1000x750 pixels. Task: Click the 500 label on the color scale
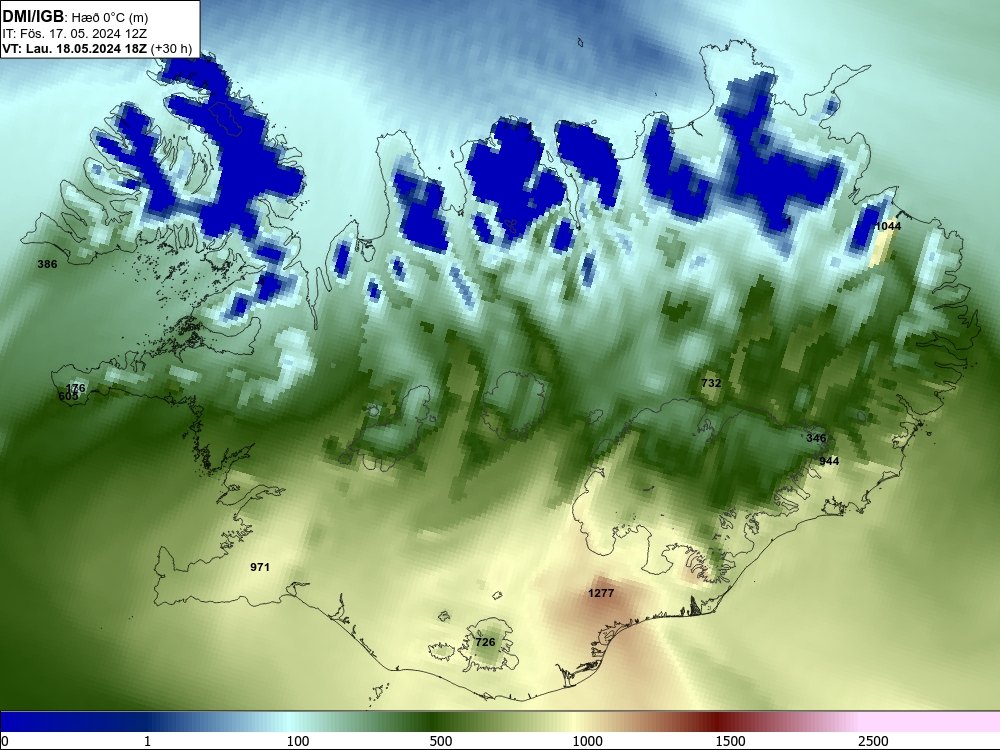pyautogui.click(x=441, y=741)
